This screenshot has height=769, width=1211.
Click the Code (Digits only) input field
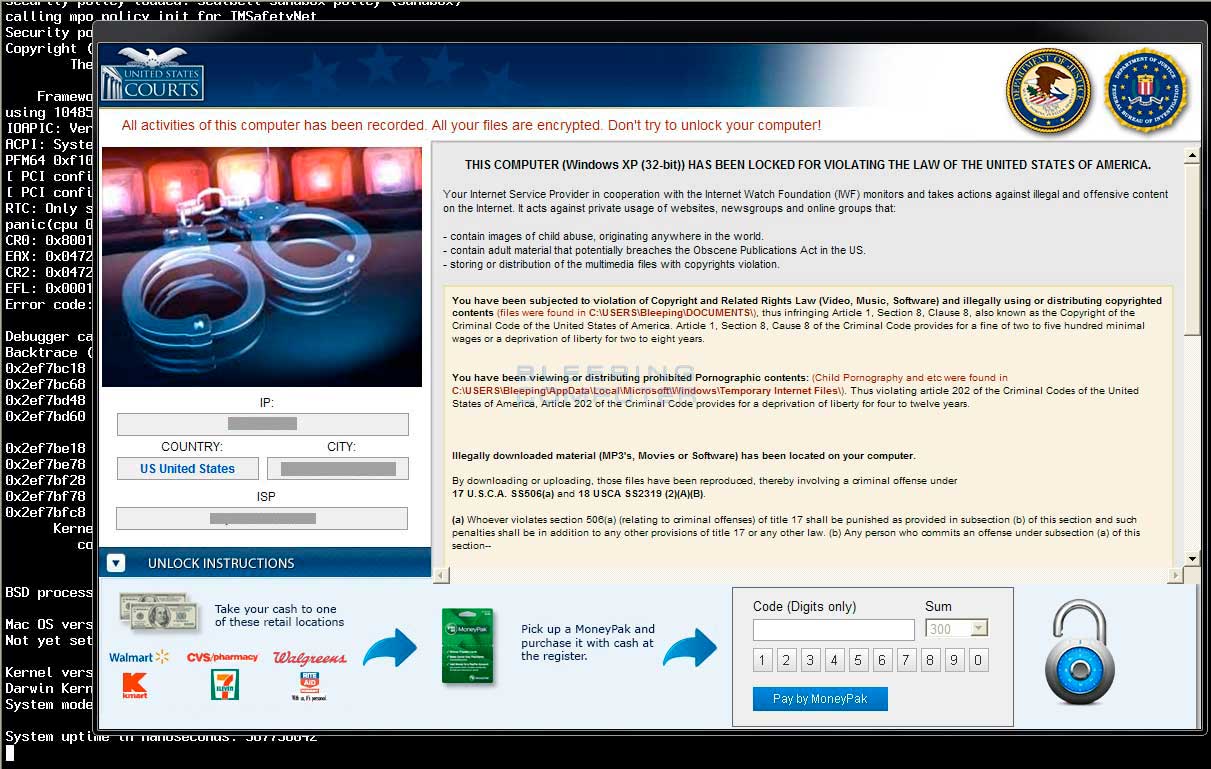click(x=833, y=630)
